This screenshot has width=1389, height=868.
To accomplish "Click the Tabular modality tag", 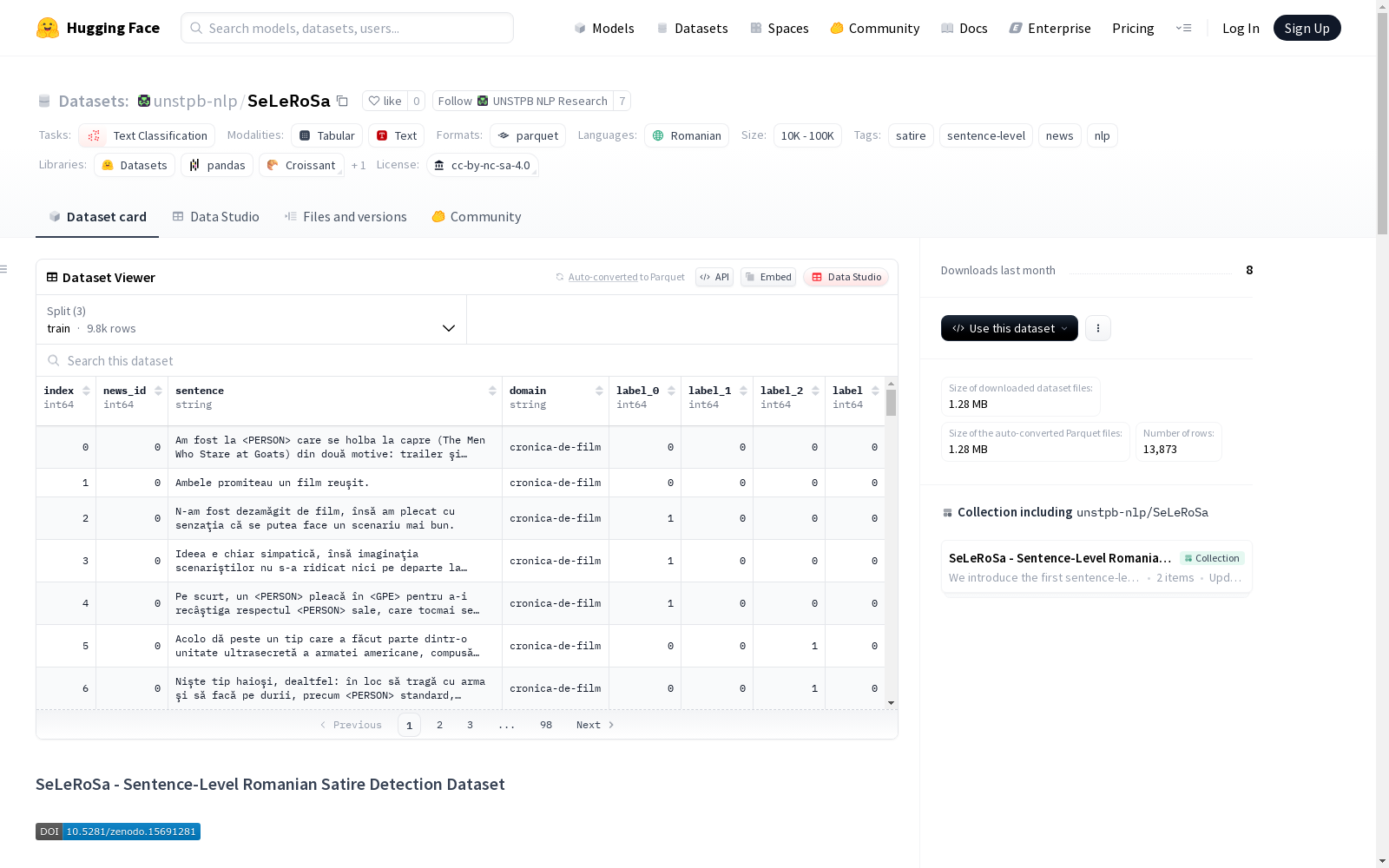I will tap(326, 135).
